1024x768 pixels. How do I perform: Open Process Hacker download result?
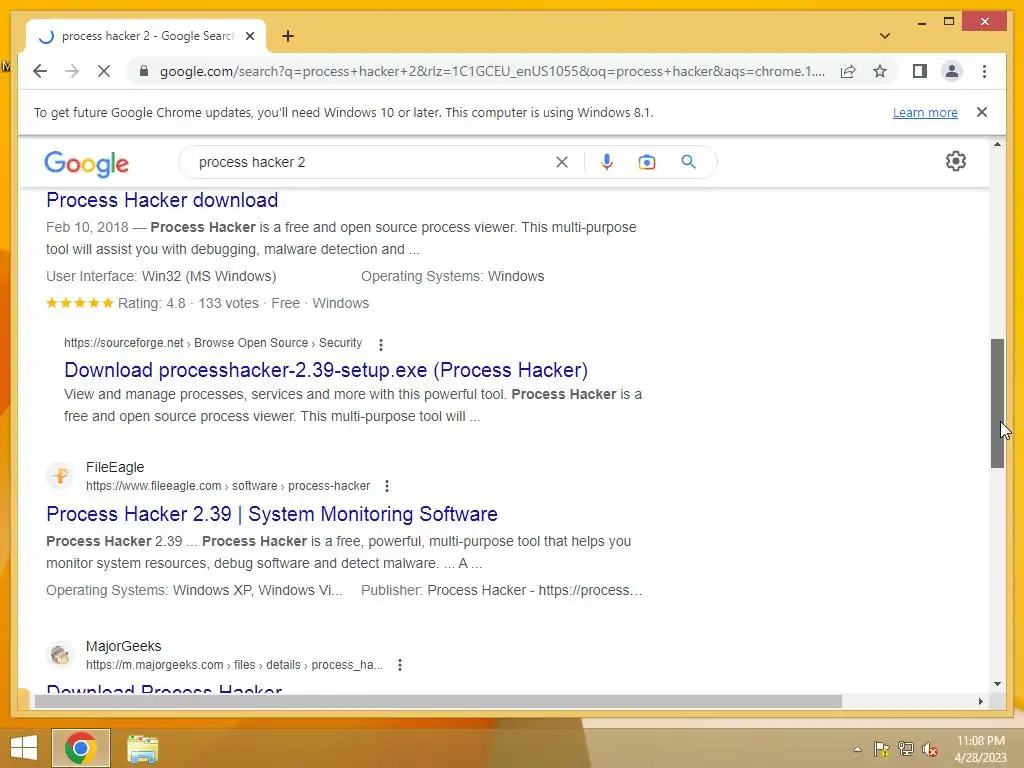(x=162, y=200)
